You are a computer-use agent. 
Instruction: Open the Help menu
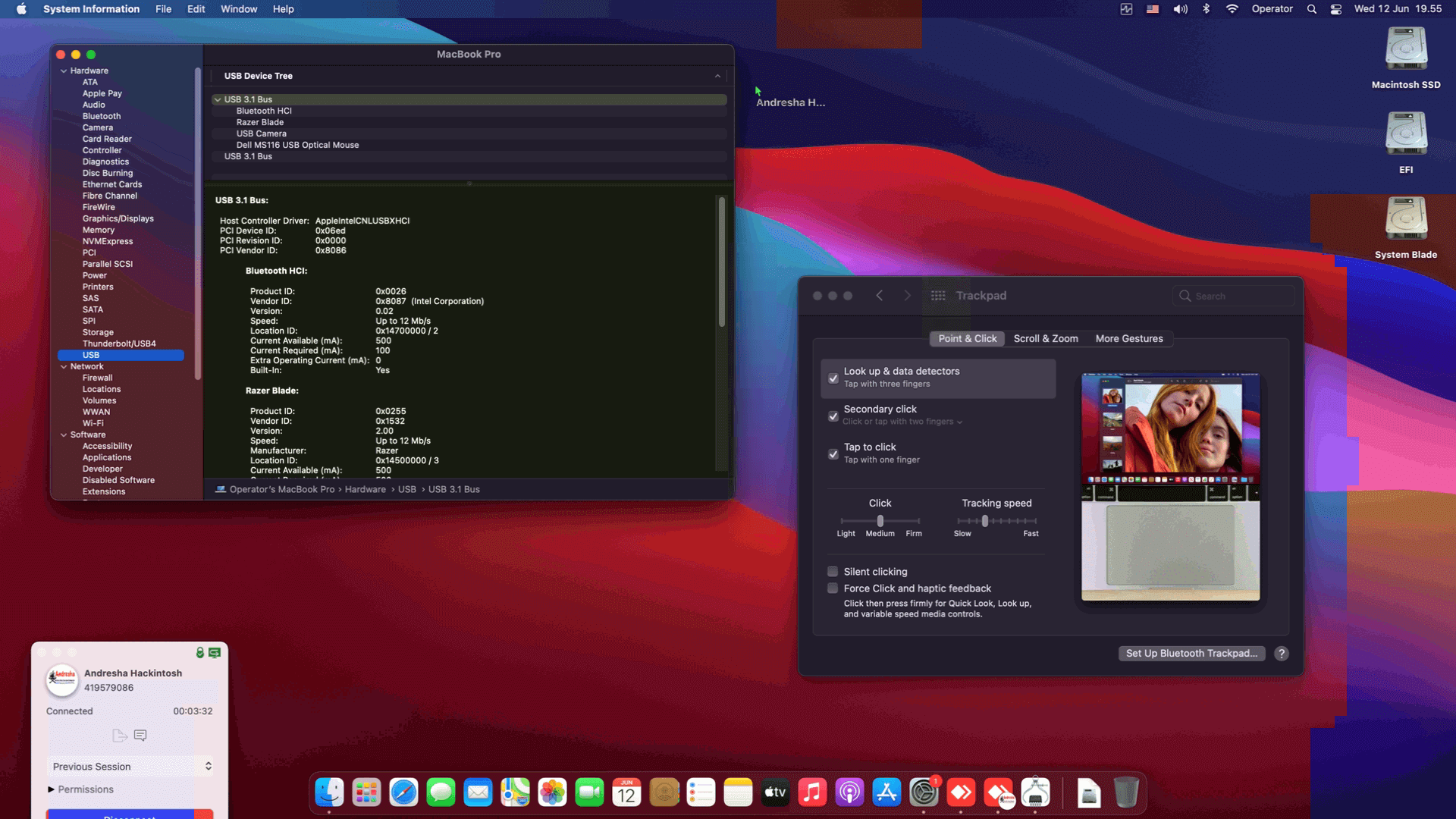tap(283, 9)
